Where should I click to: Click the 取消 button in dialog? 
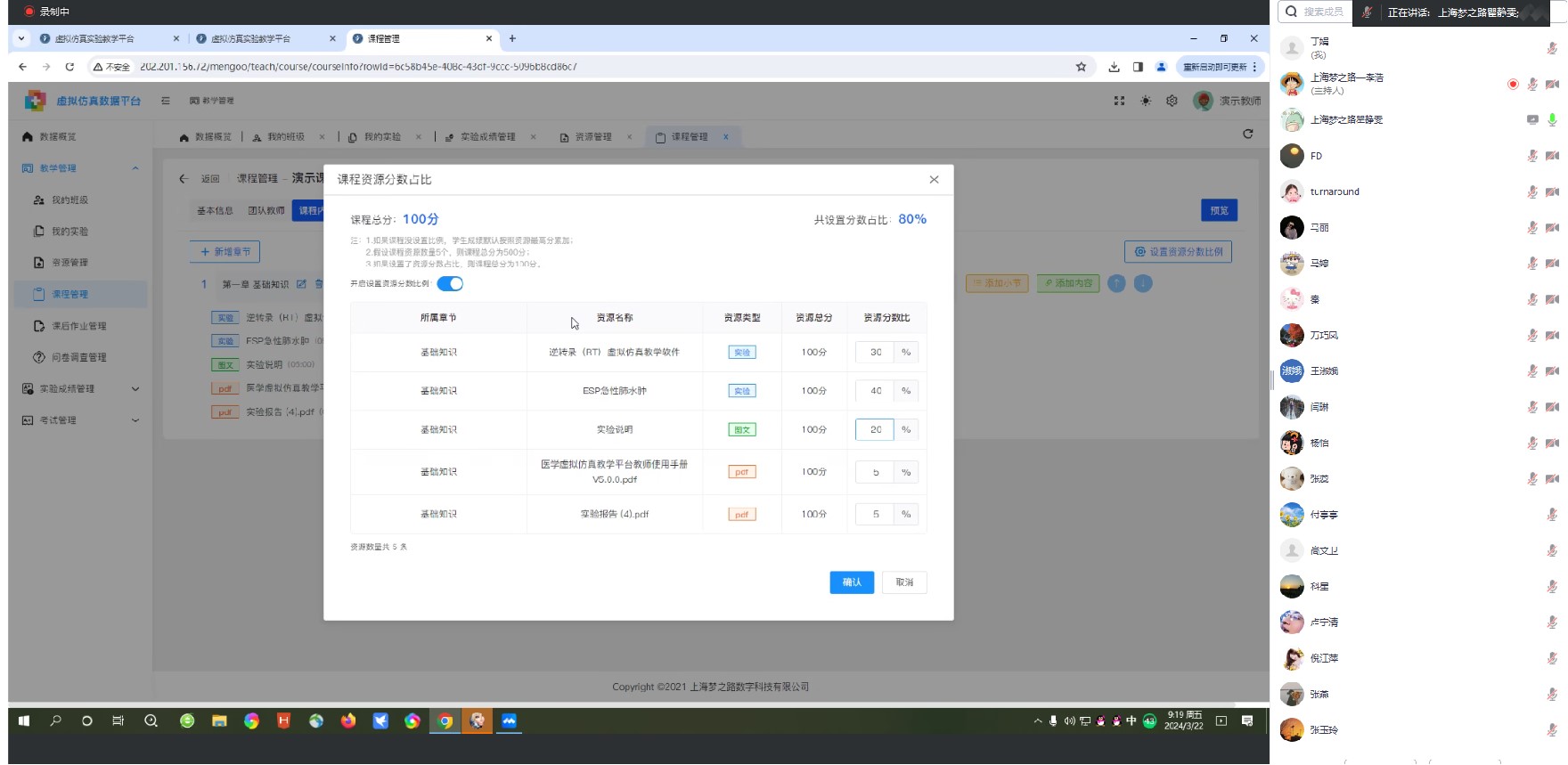(x=904, y=582)
